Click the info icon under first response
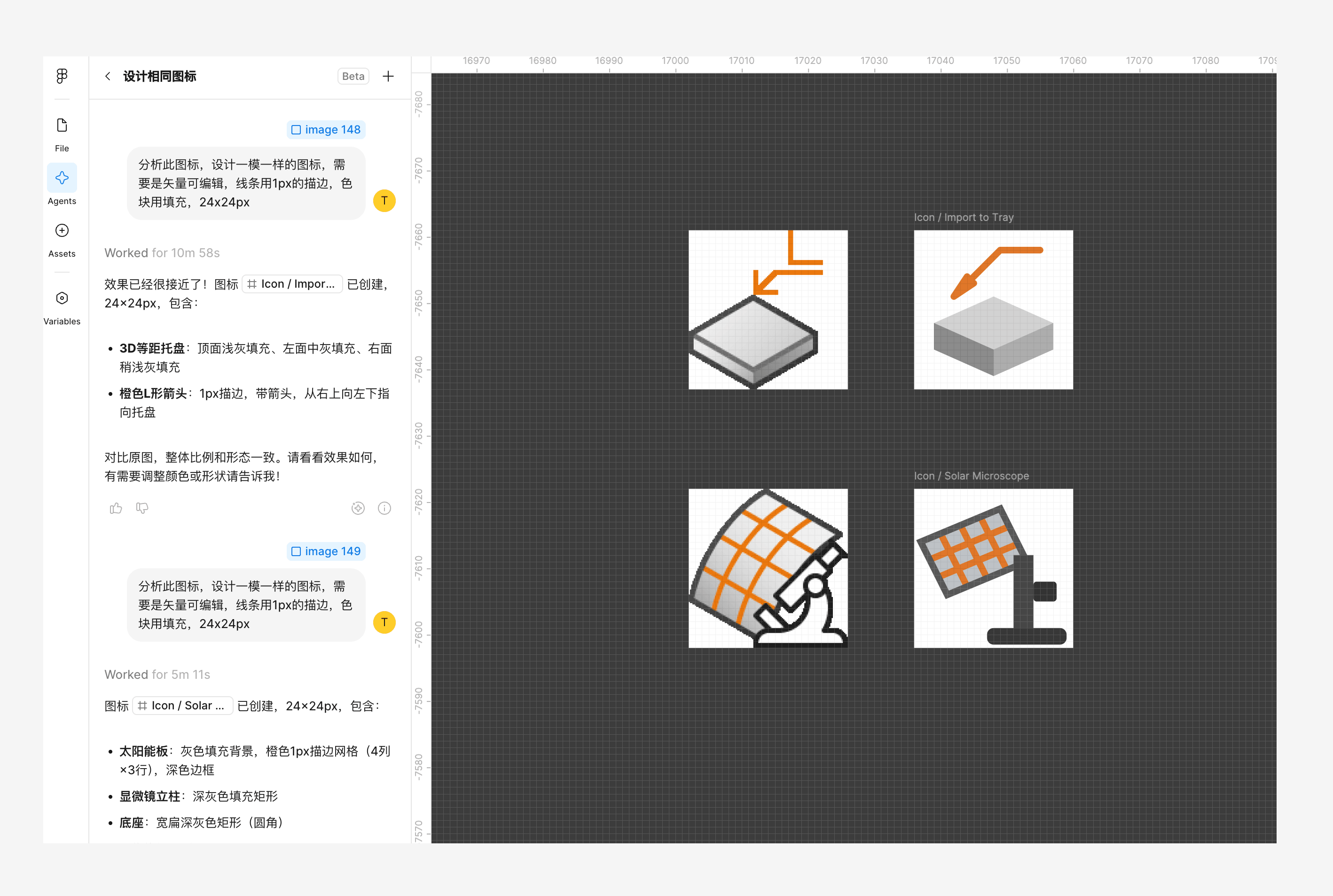This screenshot has width=1333, height=896. point(384,508)
